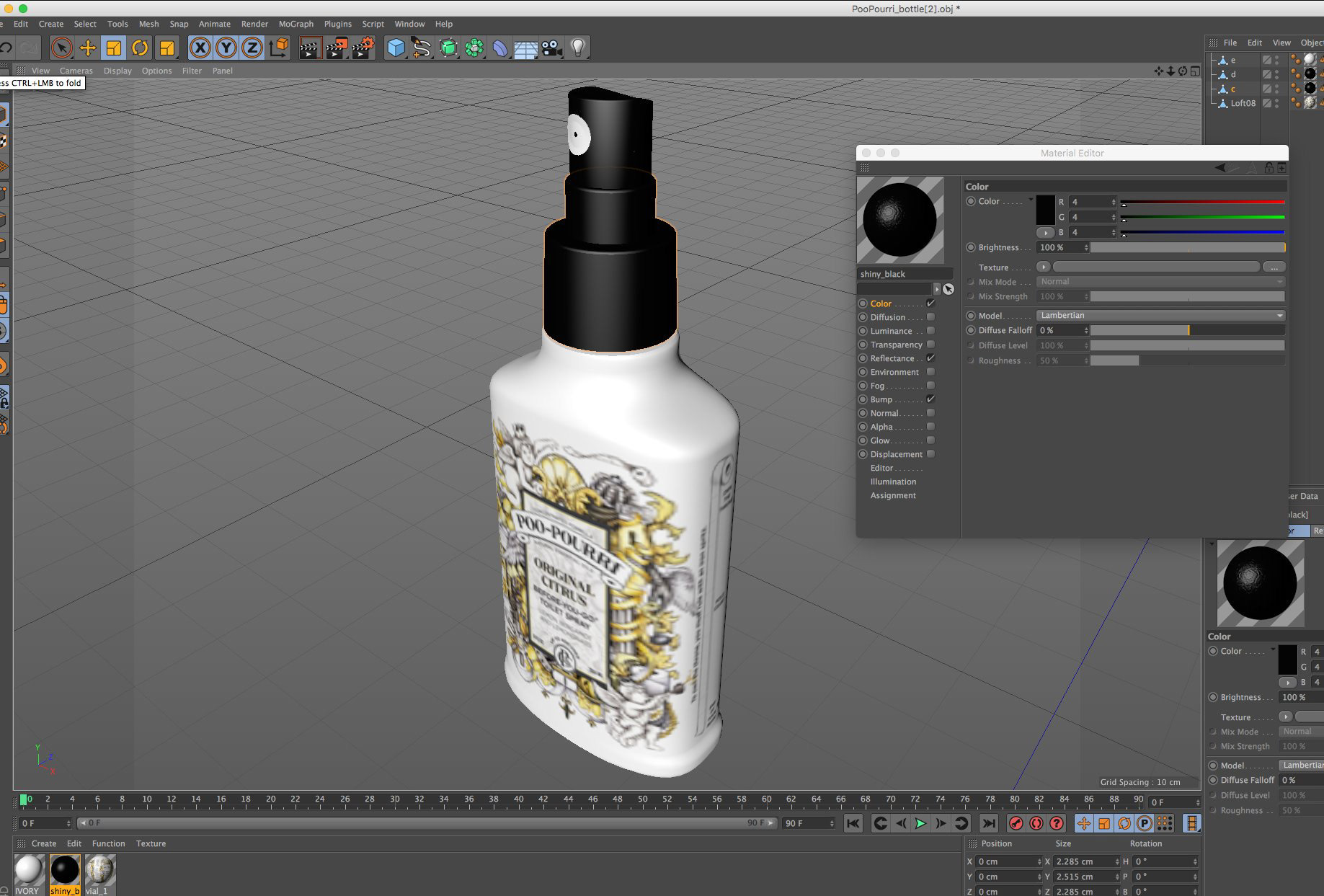Toggle X axis lock icon

coord(200,48)
